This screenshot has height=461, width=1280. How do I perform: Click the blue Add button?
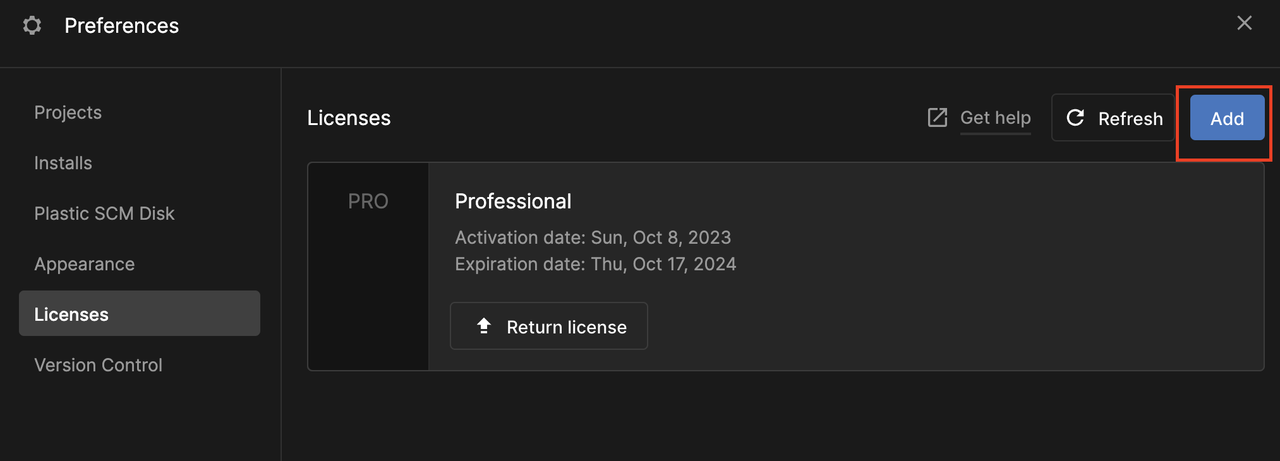(1227, 118)
